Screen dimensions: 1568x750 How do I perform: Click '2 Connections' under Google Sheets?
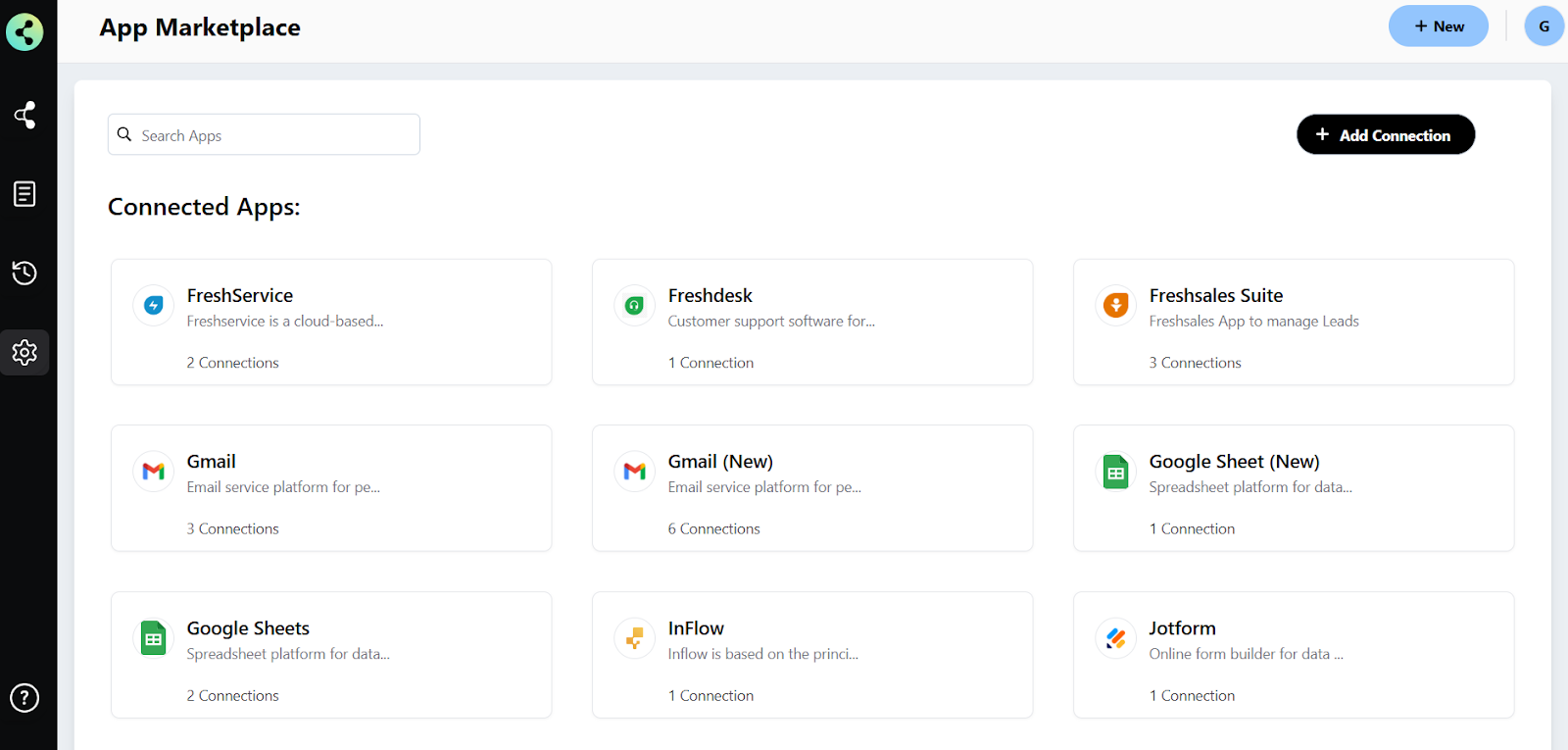pos(233,695)
